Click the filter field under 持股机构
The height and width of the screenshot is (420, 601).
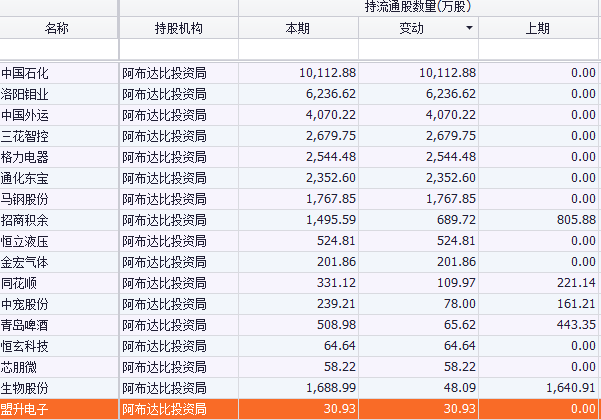pos(179,49)
